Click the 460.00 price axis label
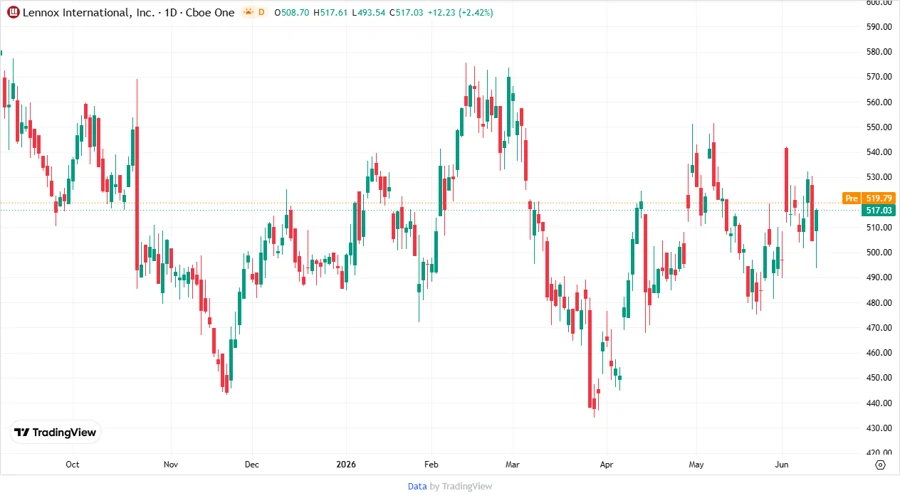 (879, 353)
